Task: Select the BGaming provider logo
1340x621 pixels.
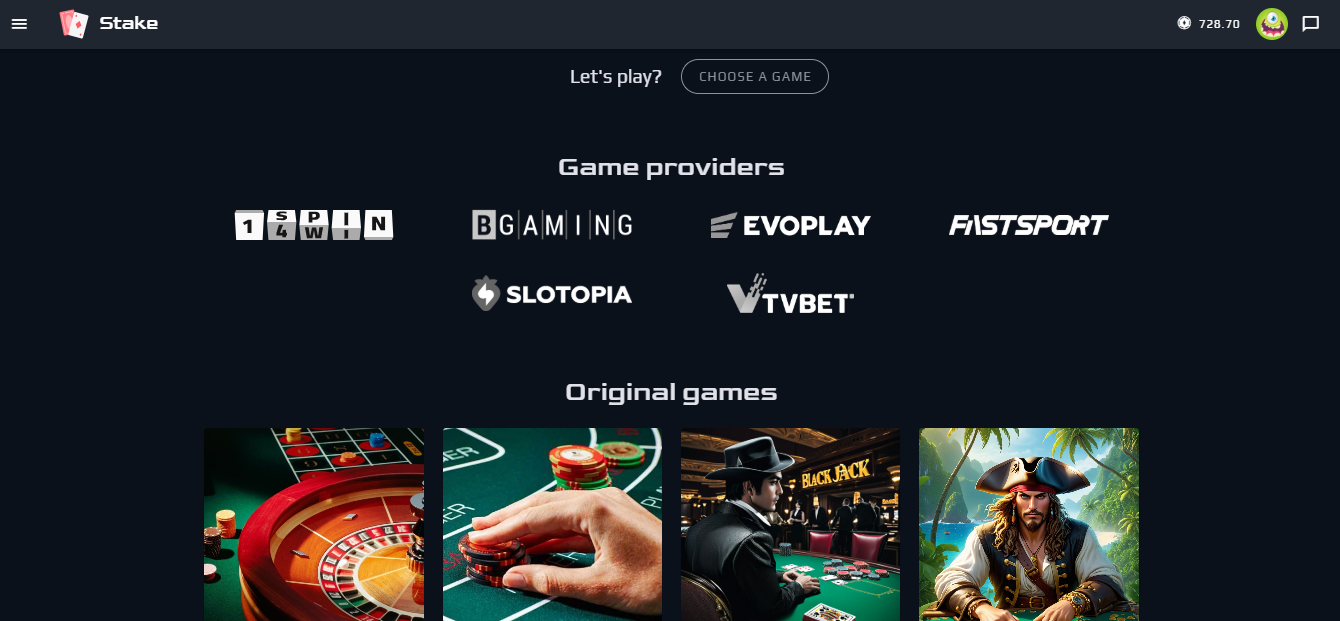Action: [x=552, y=225]
